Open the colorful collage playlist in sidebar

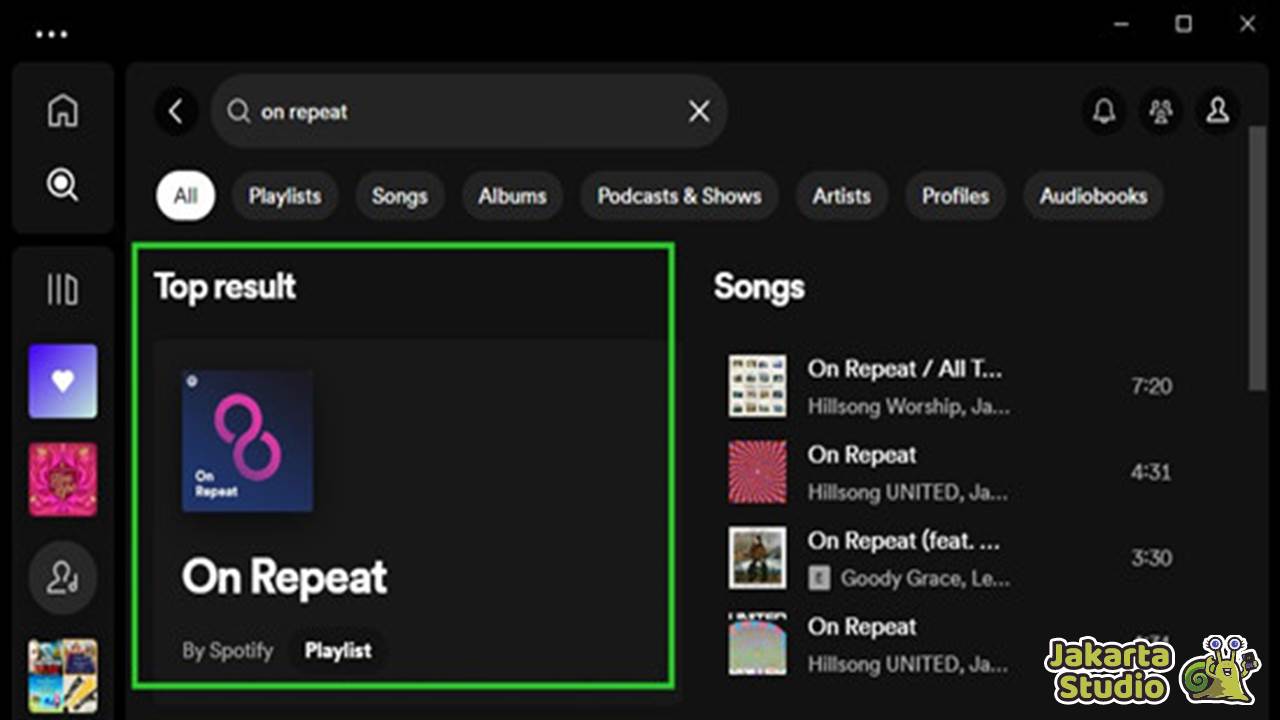63,677
